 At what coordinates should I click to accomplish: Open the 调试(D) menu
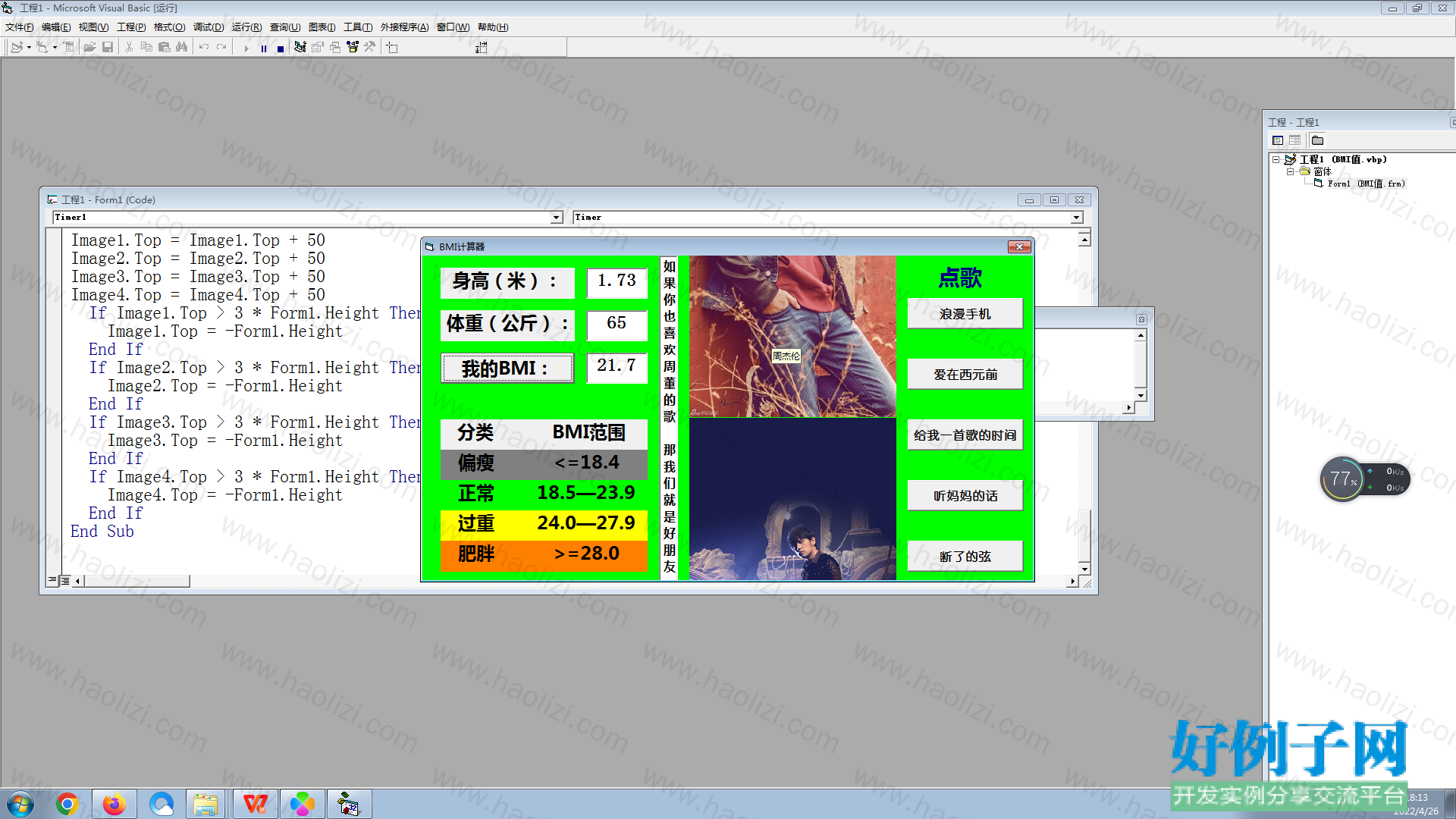pos(209,27)
